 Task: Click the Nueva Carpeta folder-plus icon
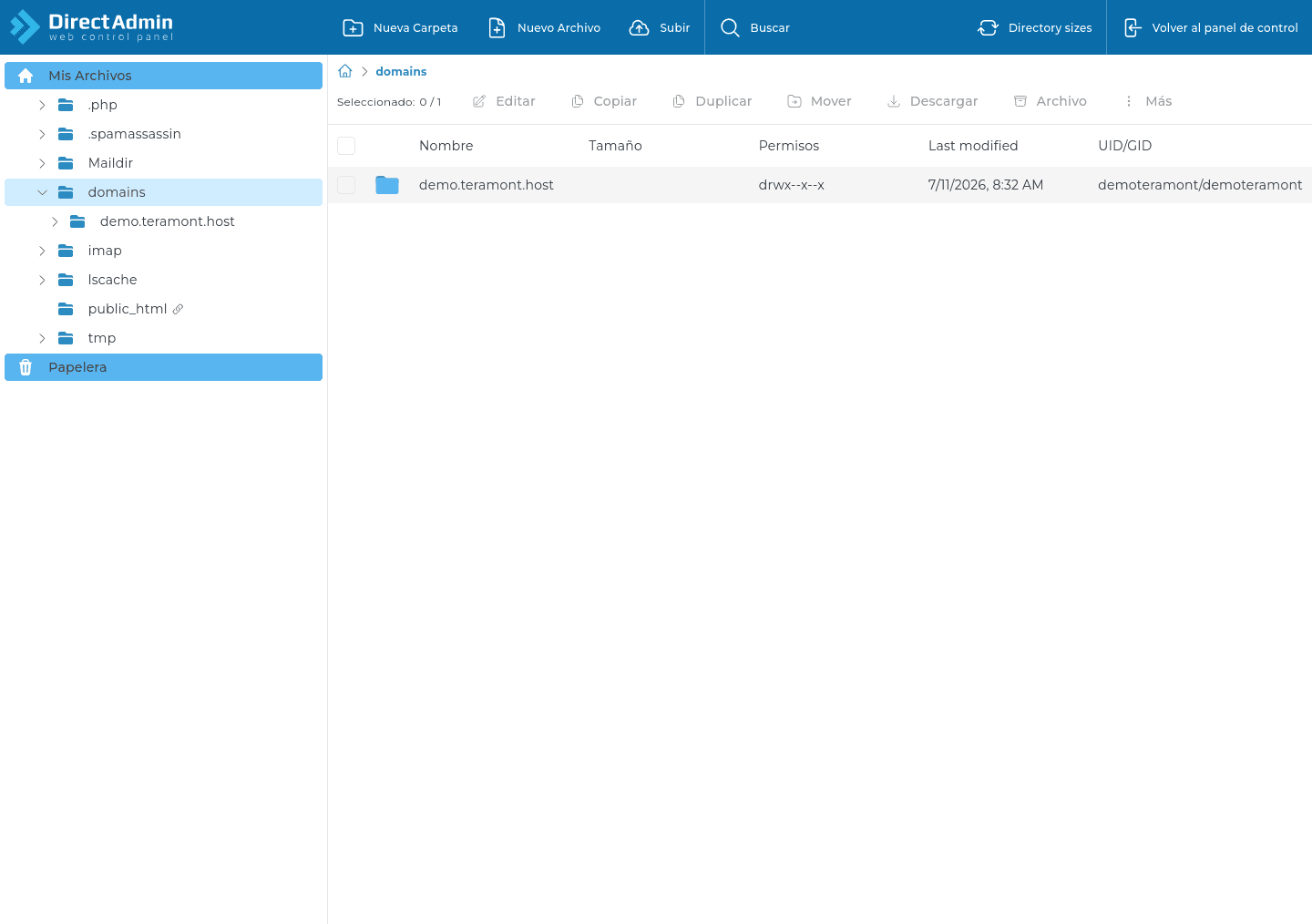click(353, 28)
